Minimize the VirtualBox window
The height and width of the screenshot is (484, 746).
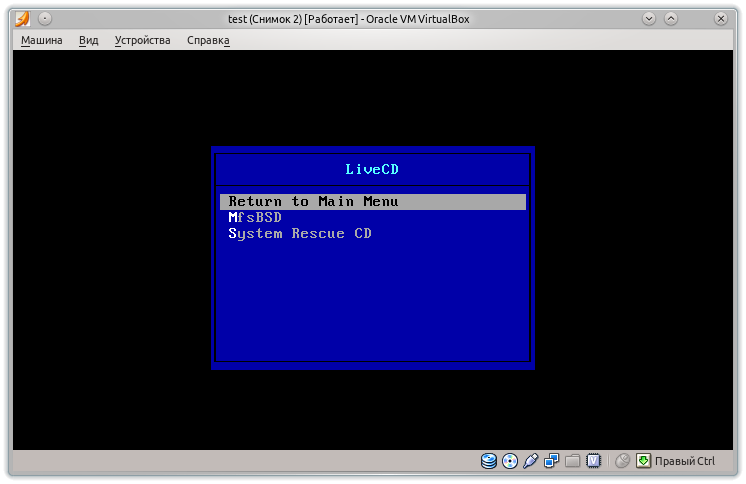point(648,19)
